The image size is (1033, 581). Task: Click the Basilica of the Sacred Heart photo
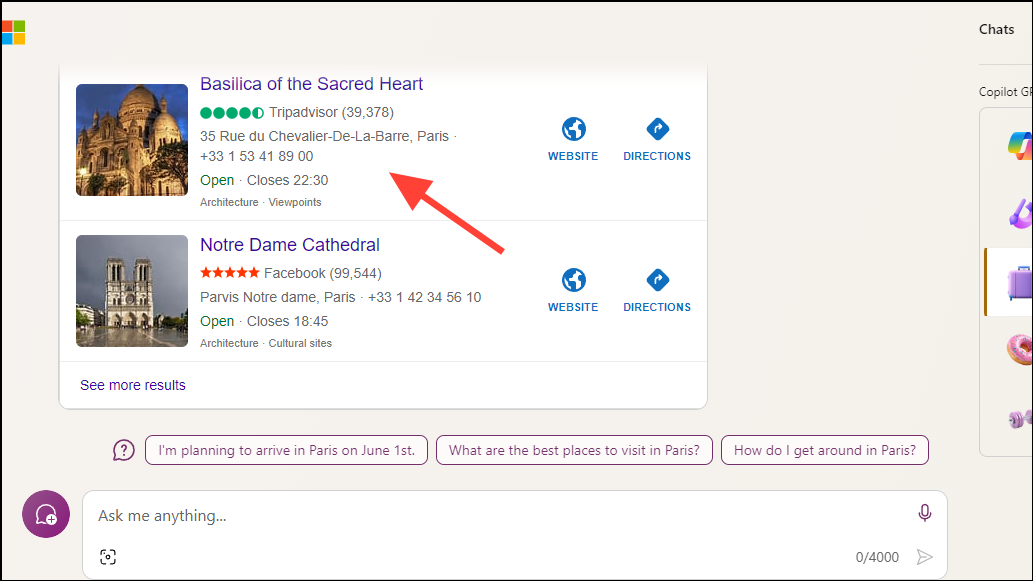pos(132,140)
